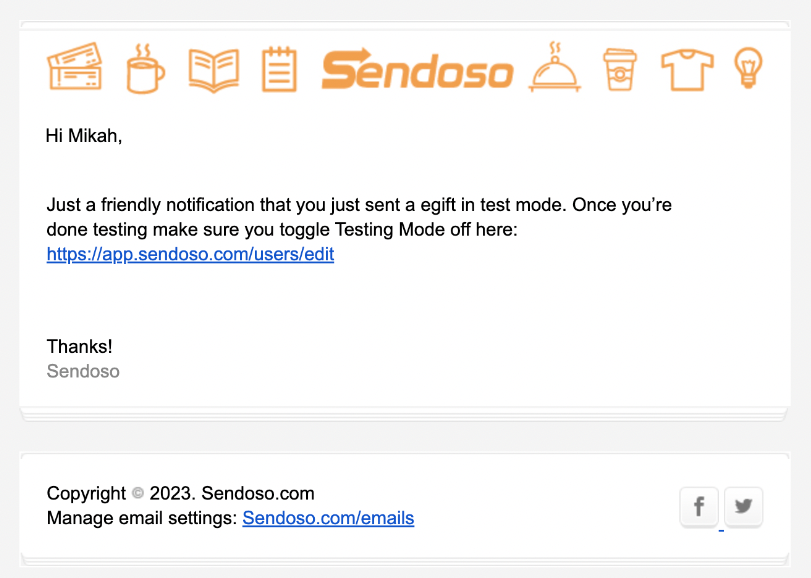Open Sendoso's Facebook page button

coord(699,506)
